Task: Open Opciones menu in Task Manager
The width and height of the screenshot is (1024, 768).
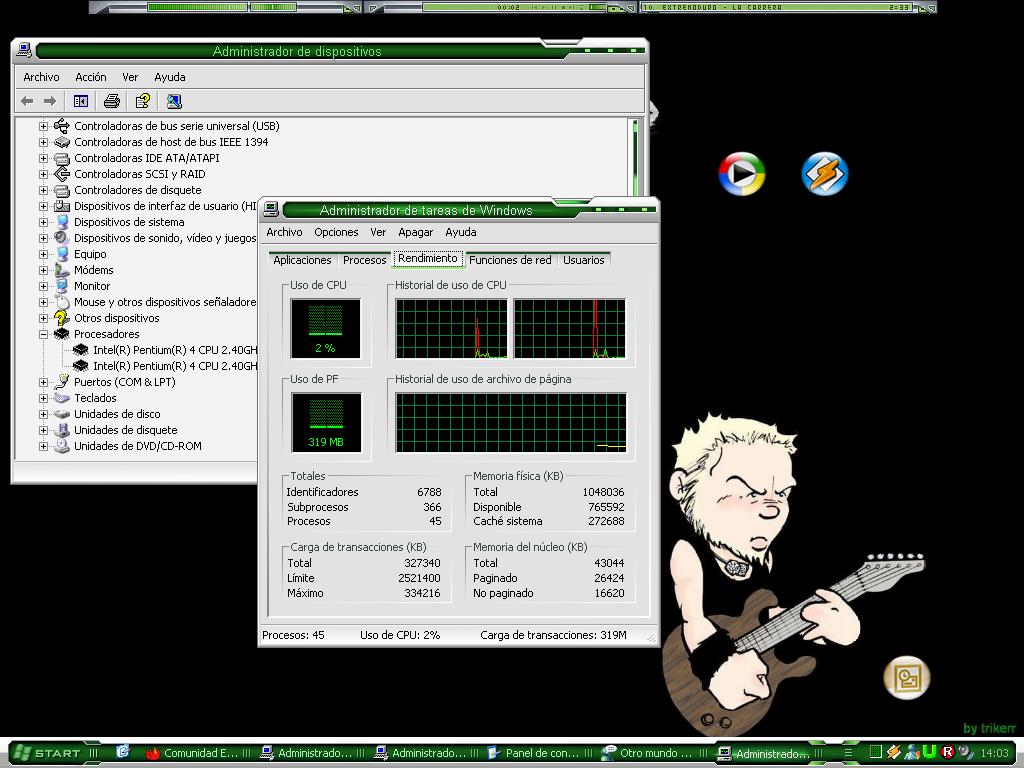Action: click(336, 232)
